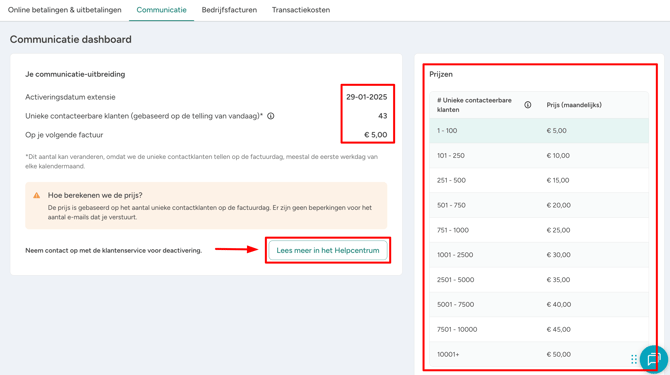The height and width of the screenshot is (375, 670).
Task: Click the € 30,00 price cell
Action: (x=558, y=255)
